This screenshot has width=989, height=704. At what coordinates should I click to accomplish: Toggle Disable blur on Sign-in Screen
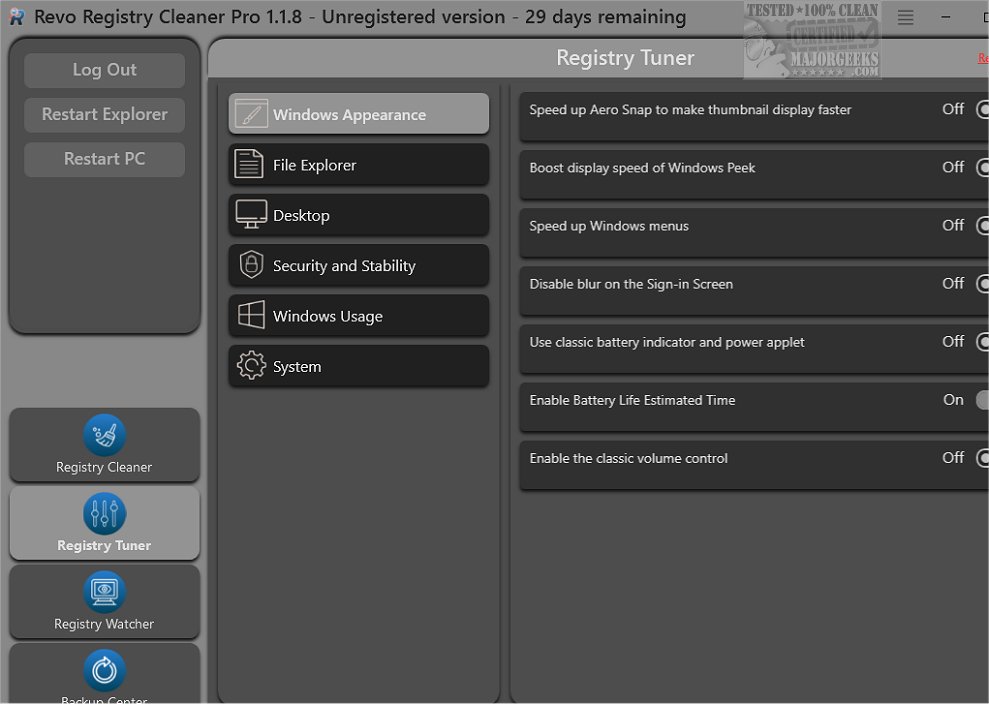tap(982, 283)
